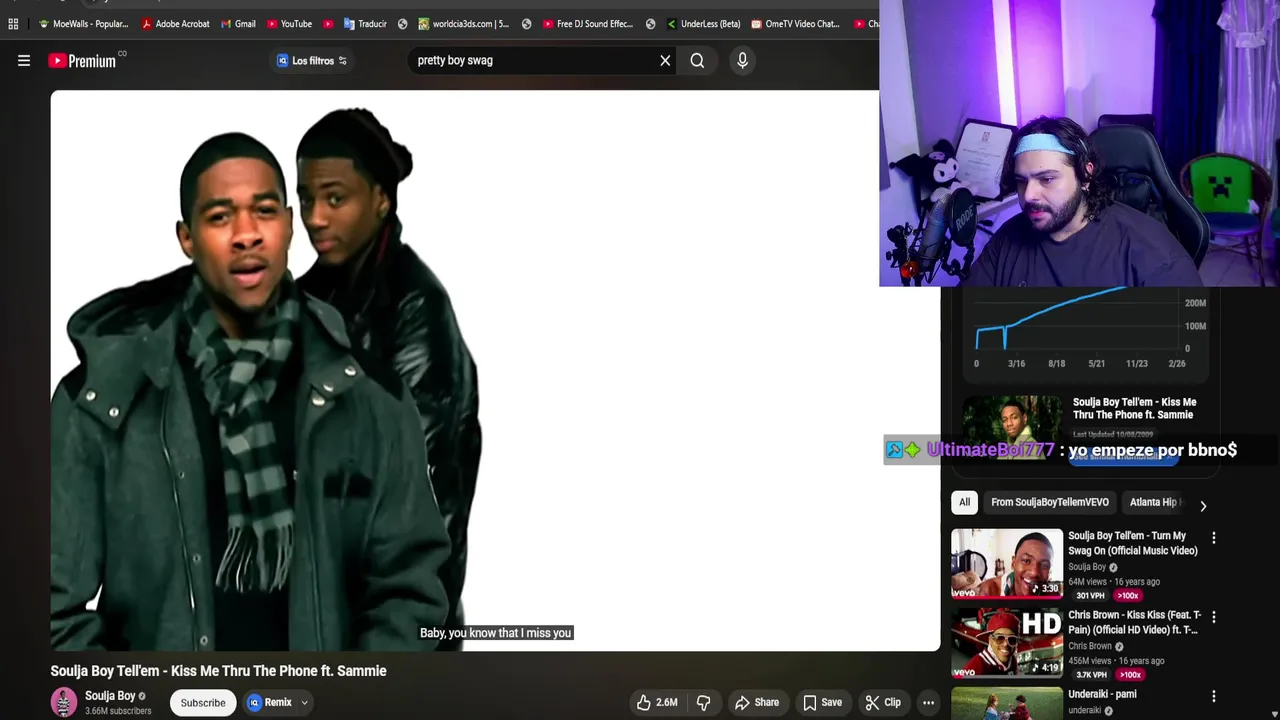Open Chris Brown Kiss Kiss video title
The width and height of the screenshot is (1280, 720).
coord(1134,622)
